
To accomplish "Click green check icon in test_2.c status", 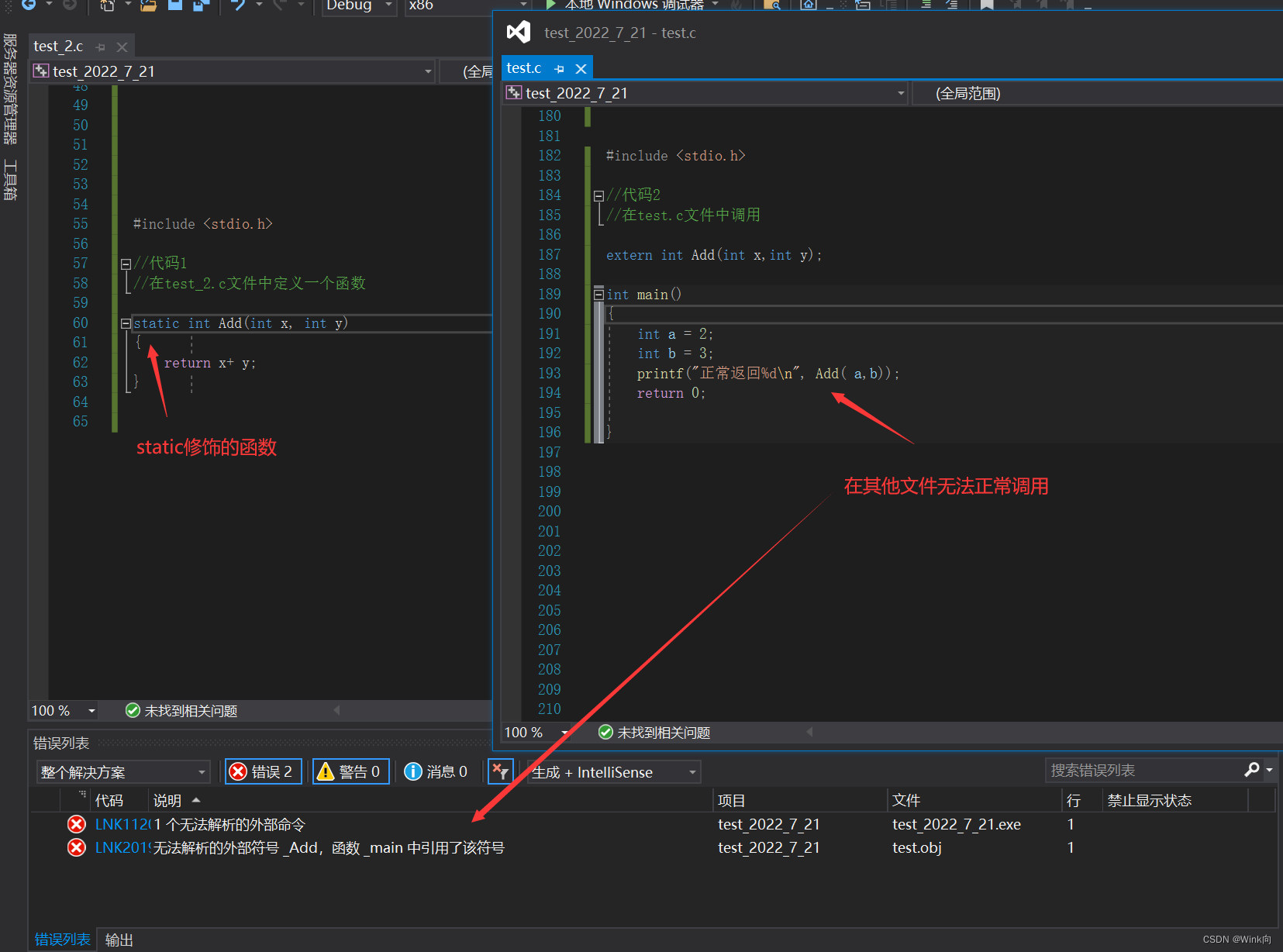I will tap(133, 710).
